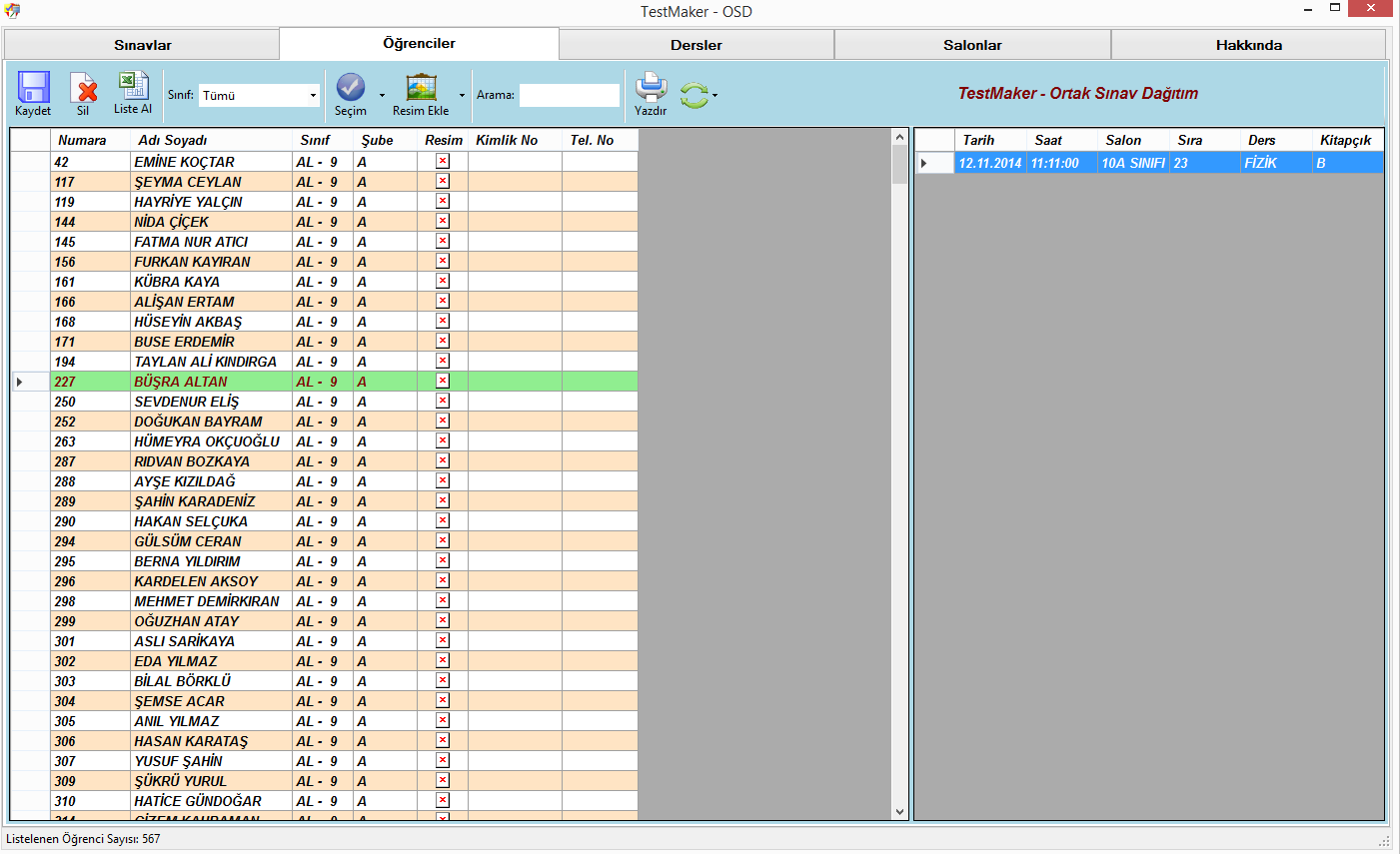Click the Arama search field
Viewport: 1400px width, 854px height.
tap(569, 95)
